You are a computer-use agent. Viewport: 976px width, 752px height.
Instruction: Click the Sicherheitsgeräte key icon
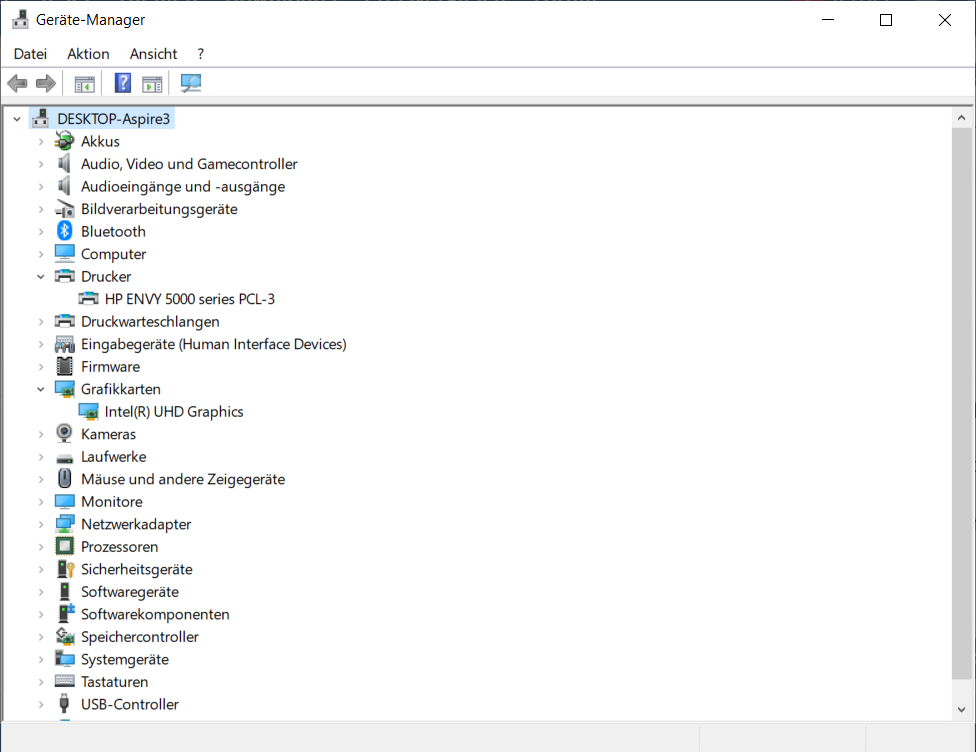[65, 568]
